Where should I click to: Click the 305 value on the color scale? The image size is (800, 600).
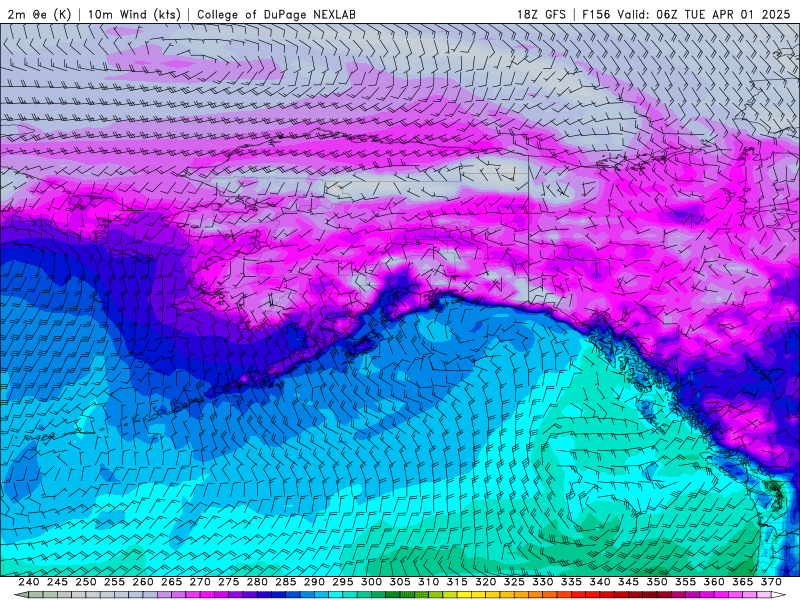click(400, 582)
